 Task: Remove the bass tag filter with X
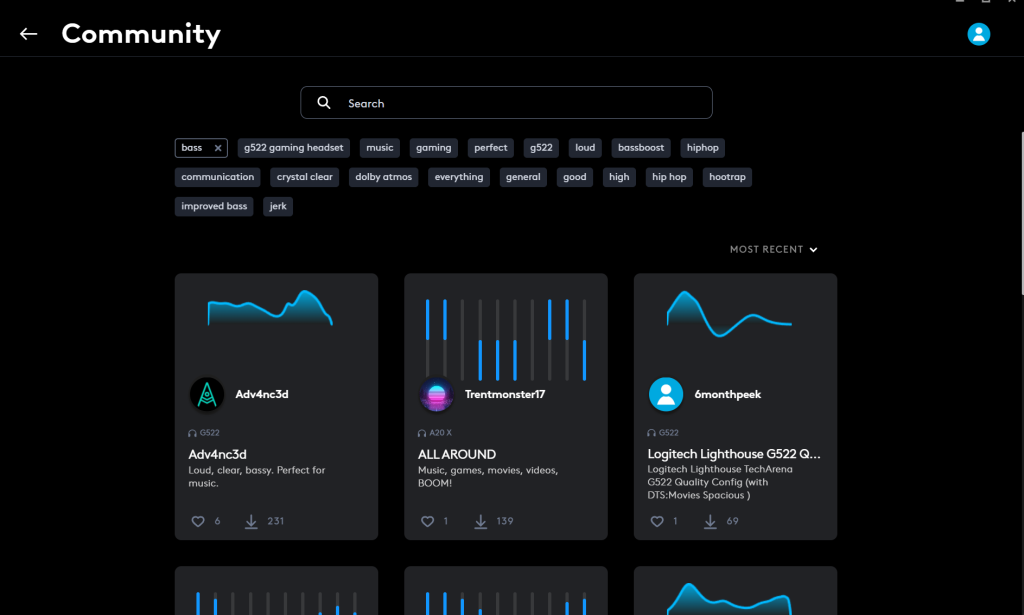coord(218,148)
